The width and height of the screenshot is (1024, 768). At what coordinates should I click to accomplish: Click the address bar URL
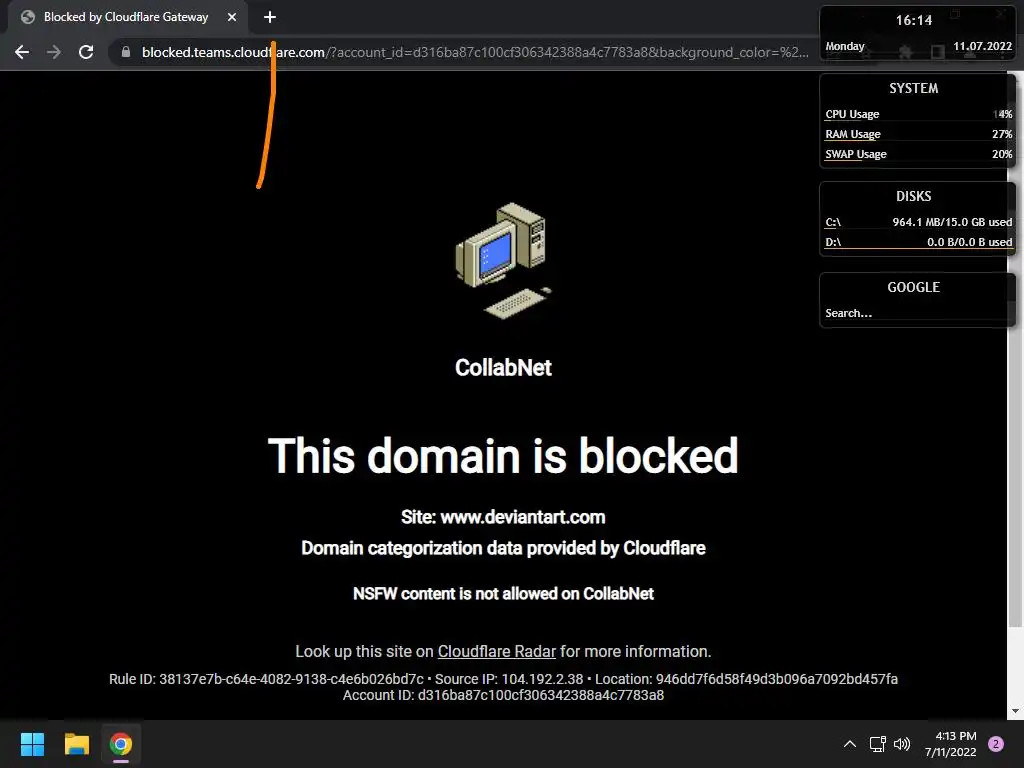(x=475, y=52)
